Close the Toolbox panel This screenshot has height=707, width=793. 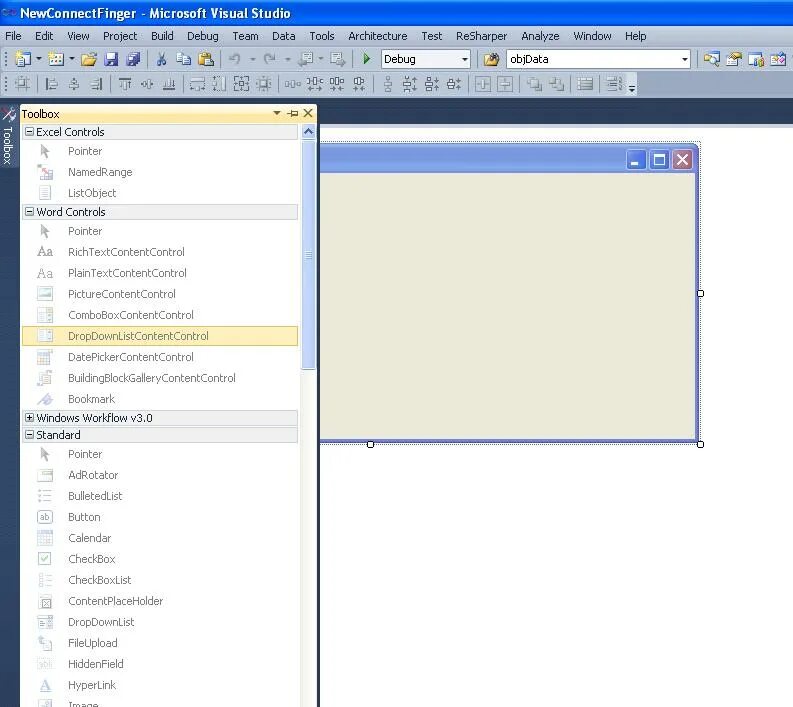click(308, 113)
